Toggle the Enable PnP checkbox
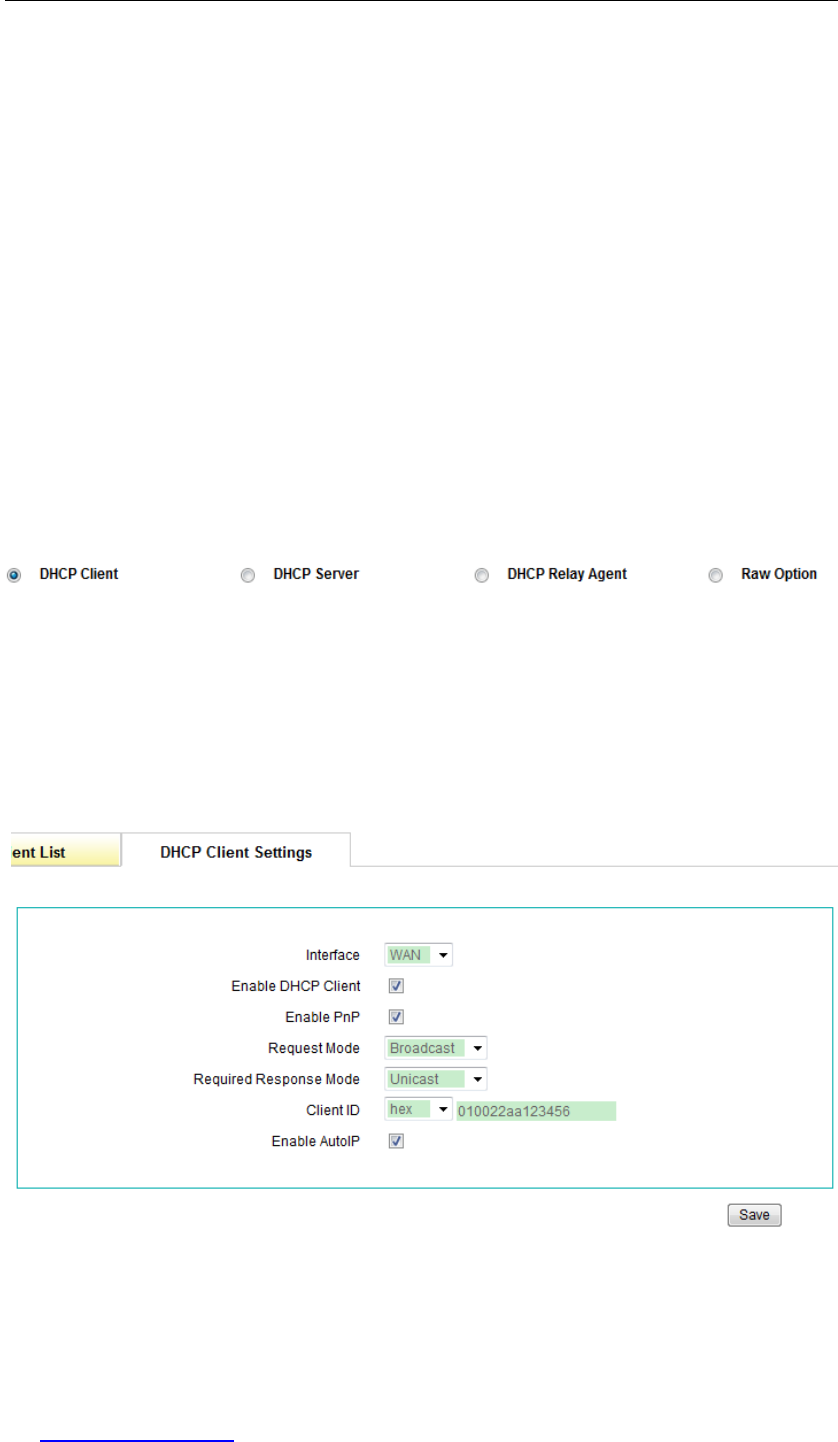Image resolution: width=838 pixels, height=1442 pixels. pos(396,1017)
